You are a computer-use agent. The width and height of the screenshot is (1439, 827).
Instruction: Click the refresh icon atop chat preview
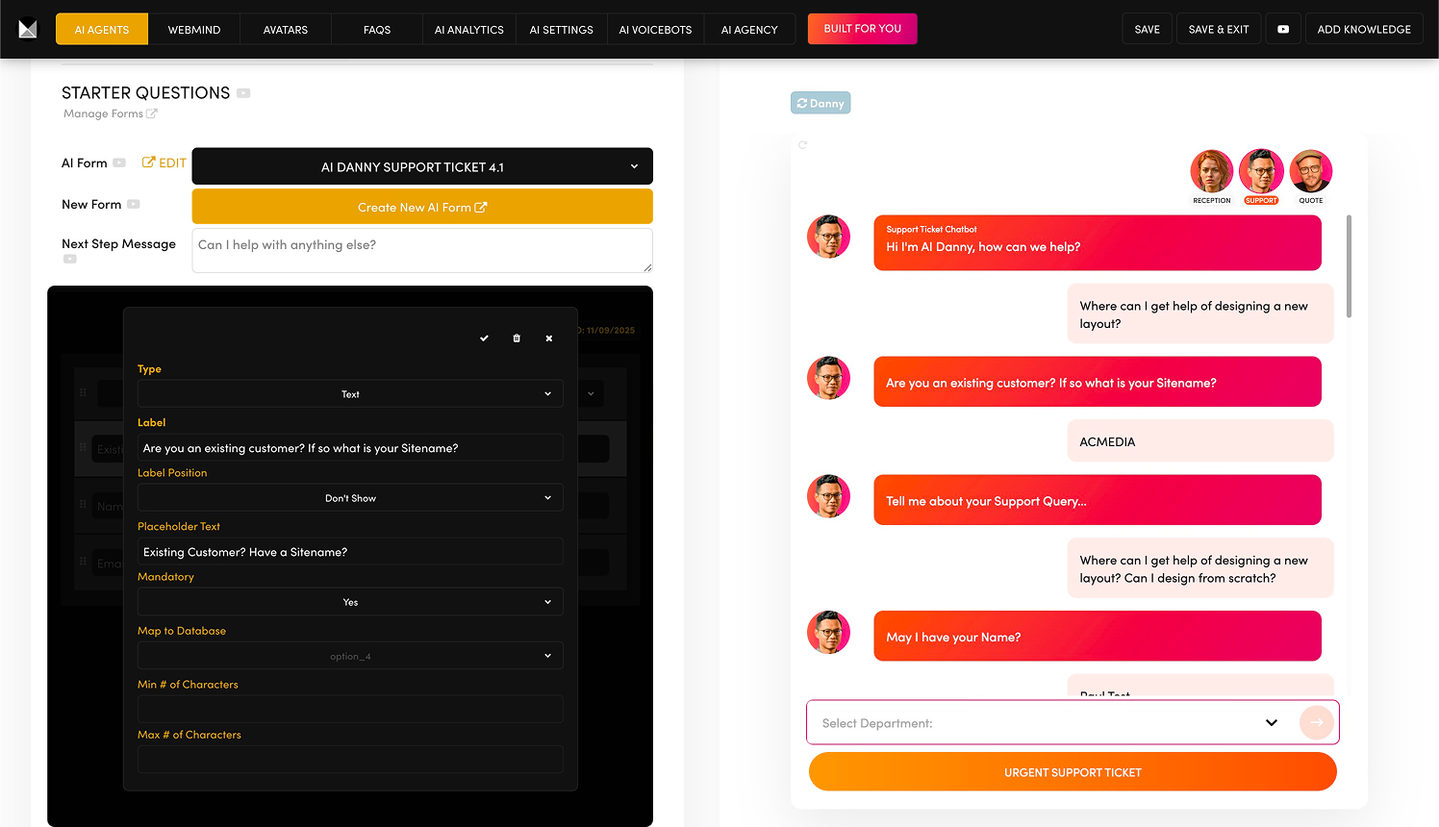(802, 145)
